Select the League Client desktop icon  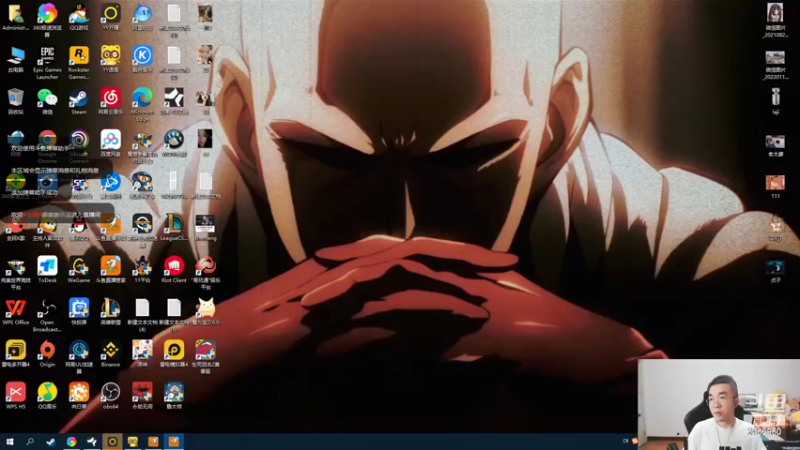coord(174,228)
